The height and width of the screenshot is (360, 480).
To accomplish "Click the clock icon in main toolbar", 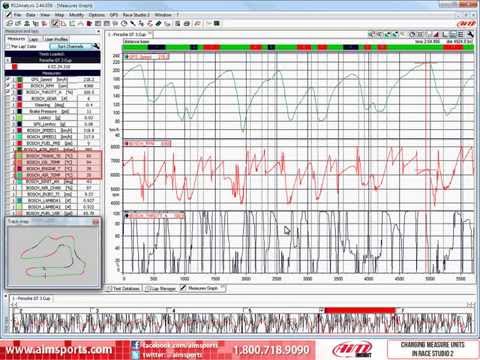I will click(124, 24).
